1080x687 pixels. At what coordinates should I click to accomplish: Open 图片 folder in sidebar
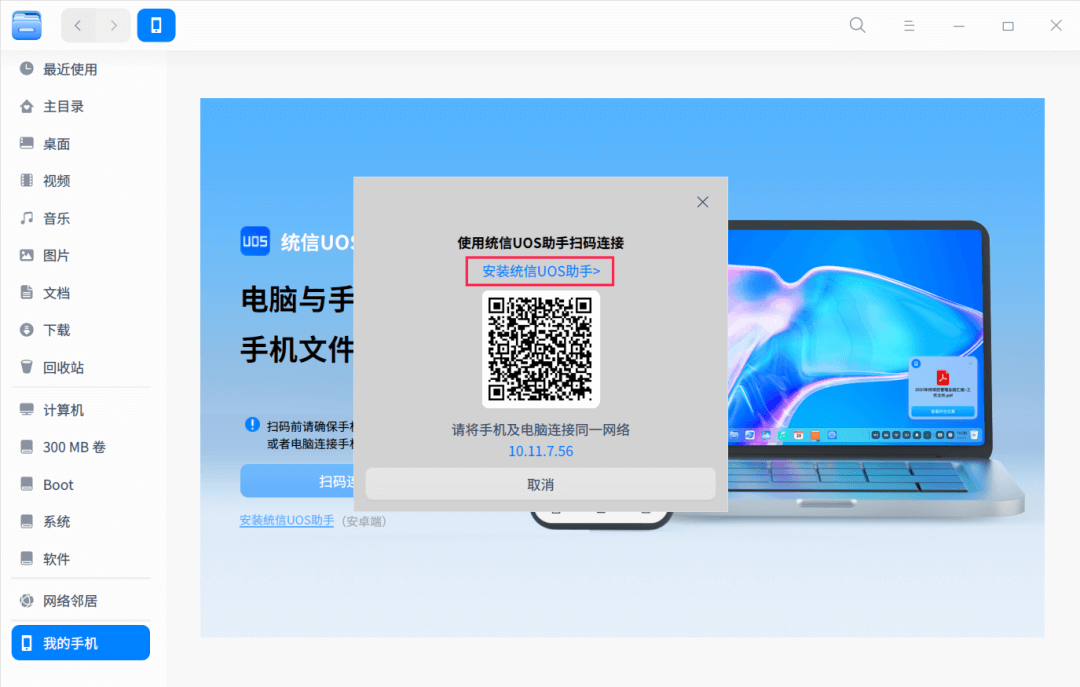tap(81, 256)
